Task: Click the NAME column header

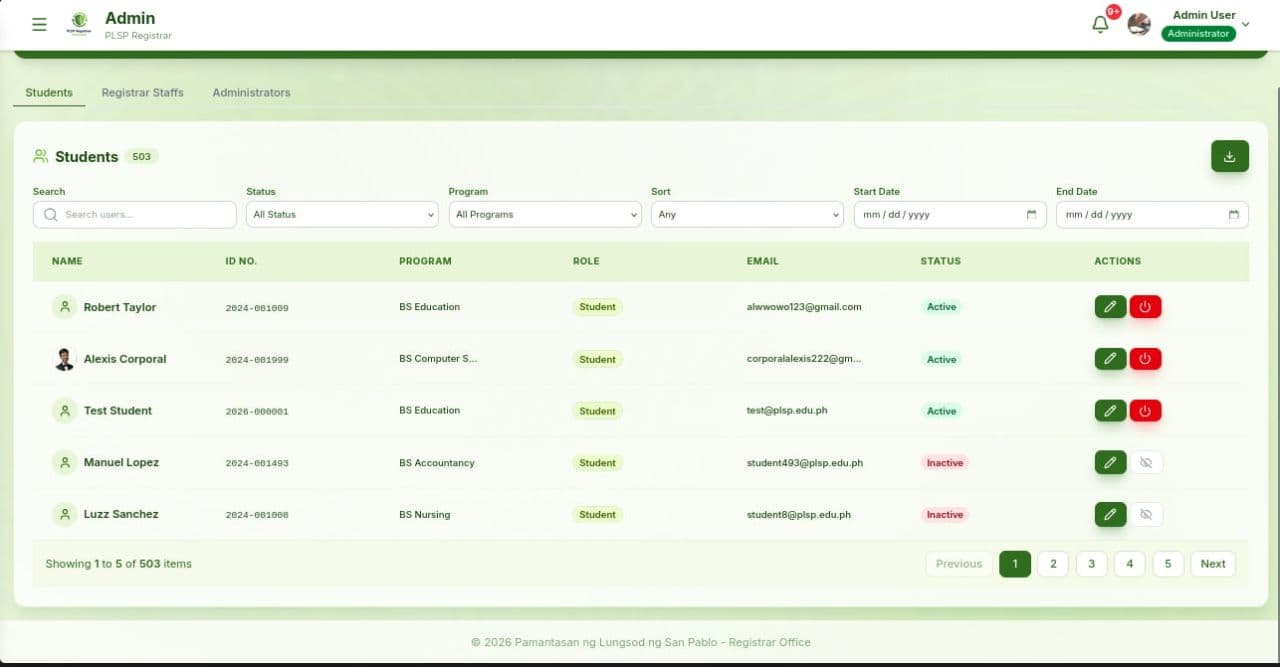Action: coord(67,261)
